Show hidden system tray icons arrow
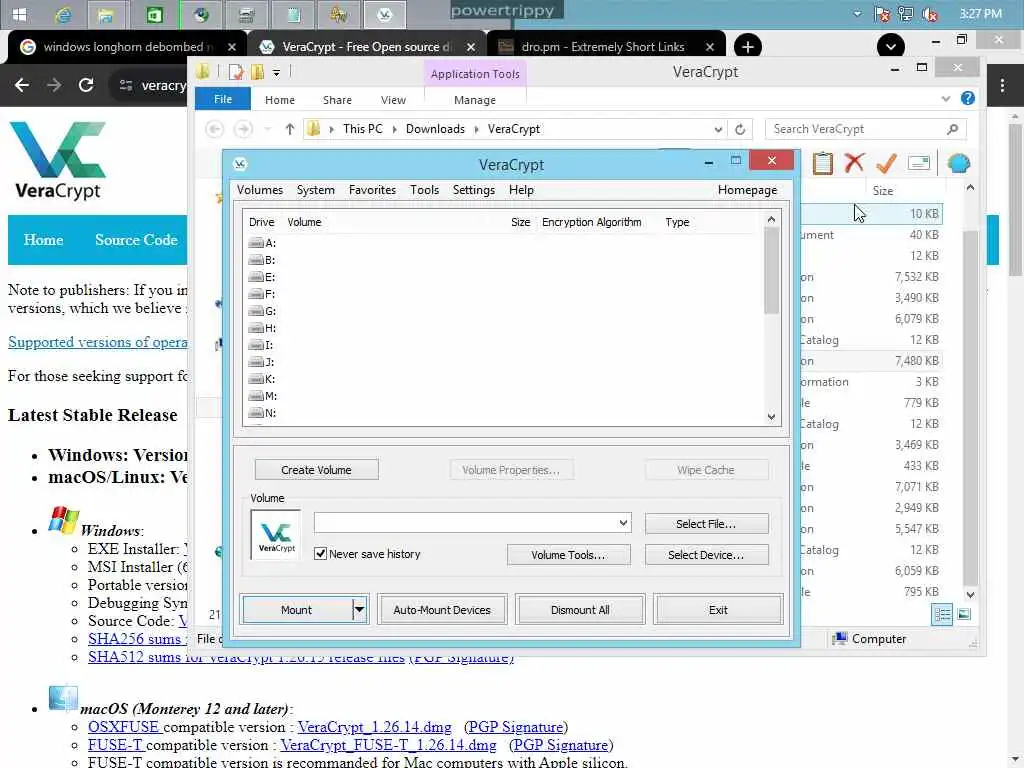Viewport: 1024px width, 768px height. click(857, 14)
